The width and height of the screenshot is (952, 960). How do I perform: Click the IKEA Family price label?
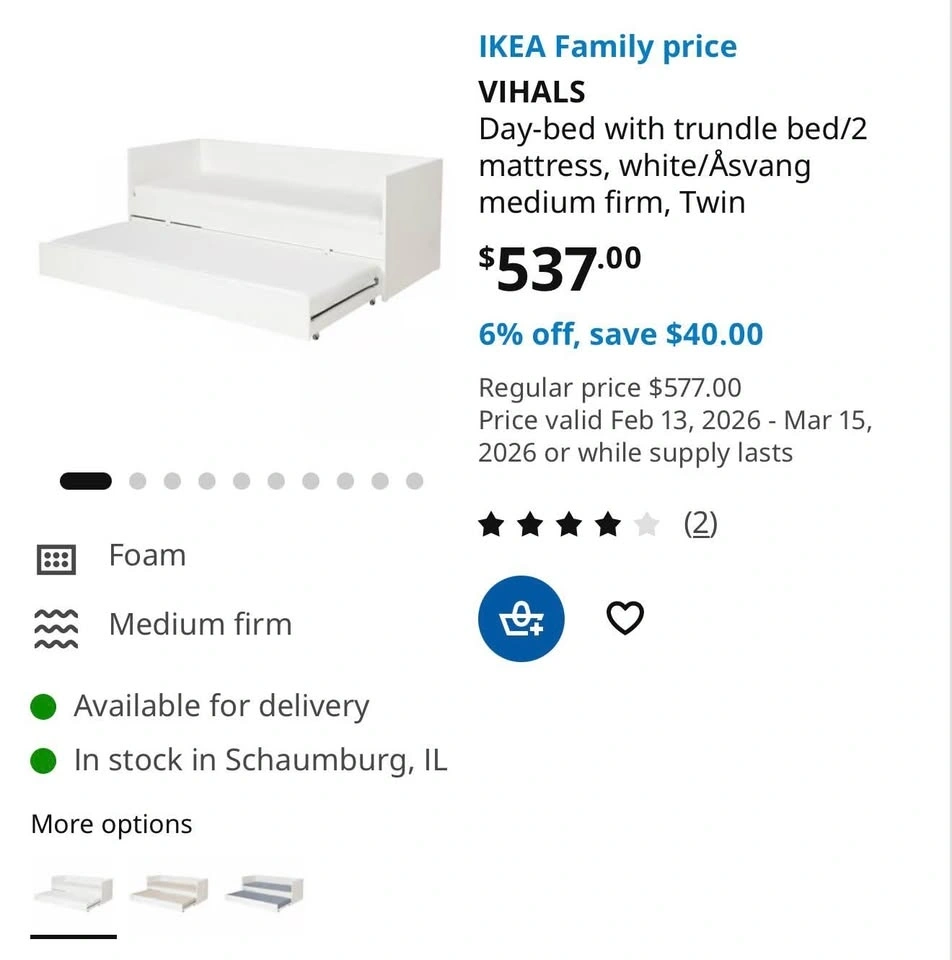pos(607,47)
